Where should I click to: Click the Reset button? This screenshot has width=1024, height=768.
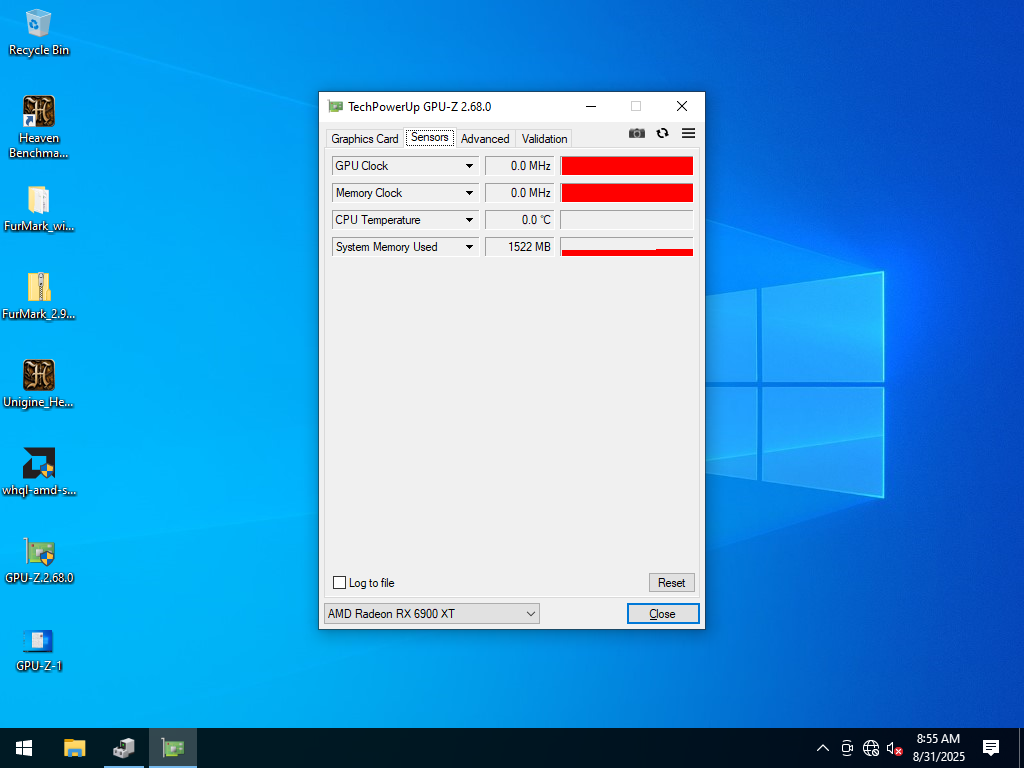671,583
